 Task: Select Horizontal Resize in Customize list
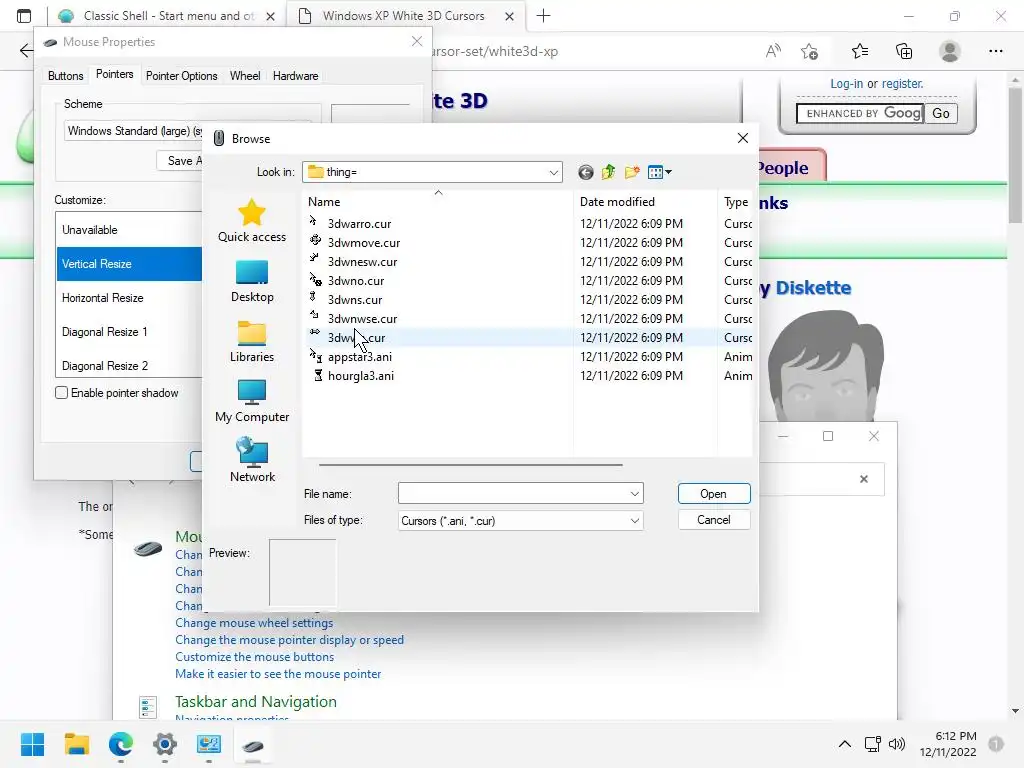coord(129,298)
